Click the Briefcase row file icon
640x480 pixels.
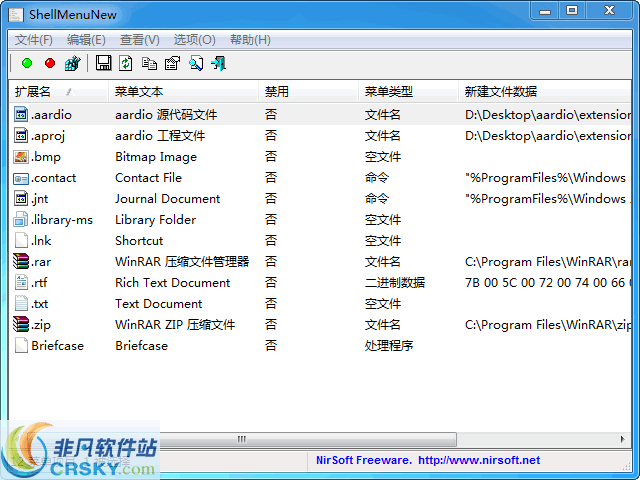click(21, 345)
